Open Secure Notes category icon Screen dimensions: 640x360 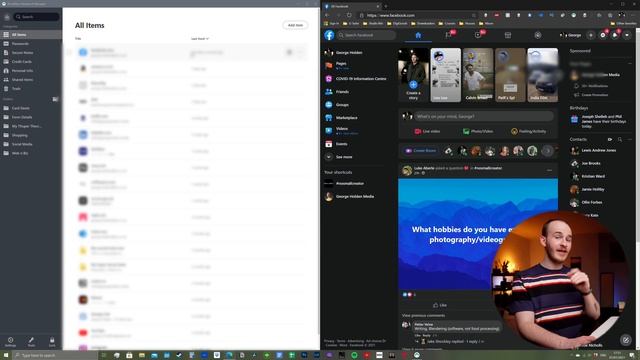pyautogui.click(x=6, y=53)
